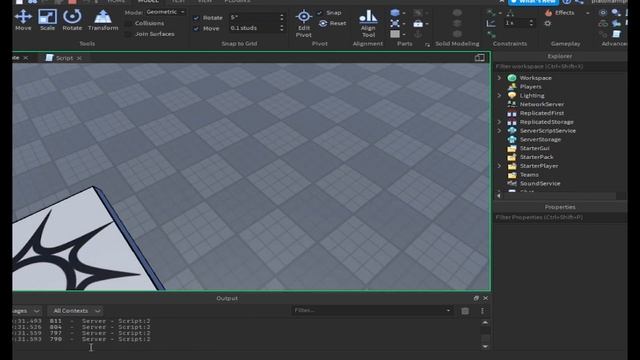
Task: Open the Effects dropdown arrow
Action: click(x=587, y=13)
